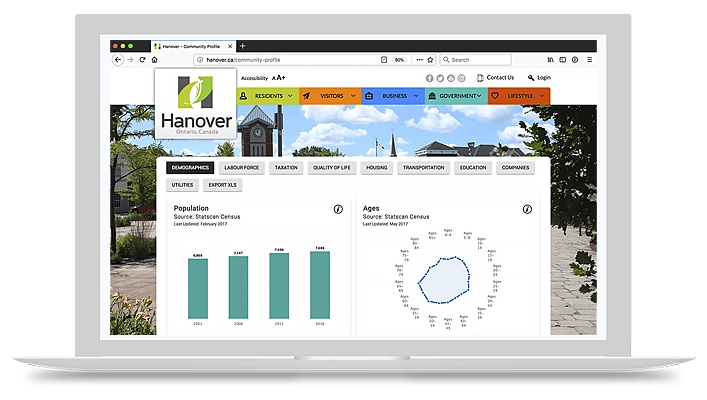Open a new tab with the plus button
The height and width of the screenshot is (400, 707).
tap(243, 46)
